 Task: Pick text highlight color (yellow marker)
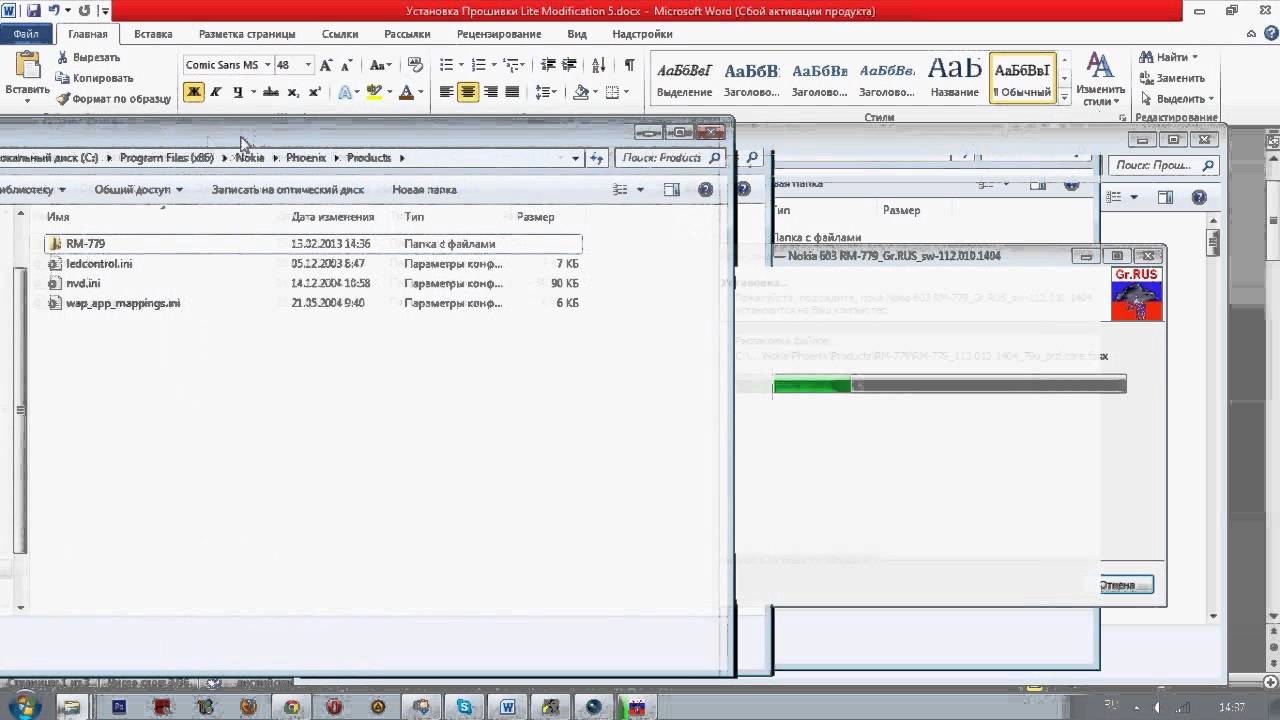(374, 92)
